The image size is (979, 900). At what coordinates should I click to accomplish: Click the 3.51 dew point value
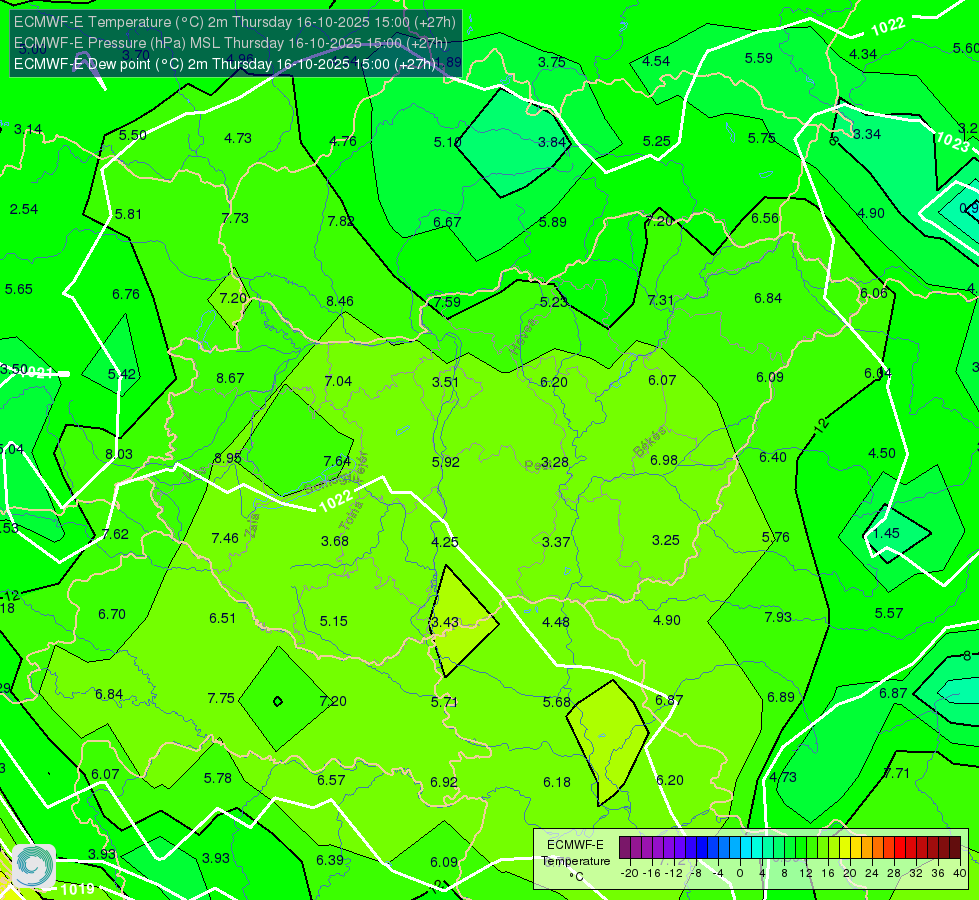(445, 382)
